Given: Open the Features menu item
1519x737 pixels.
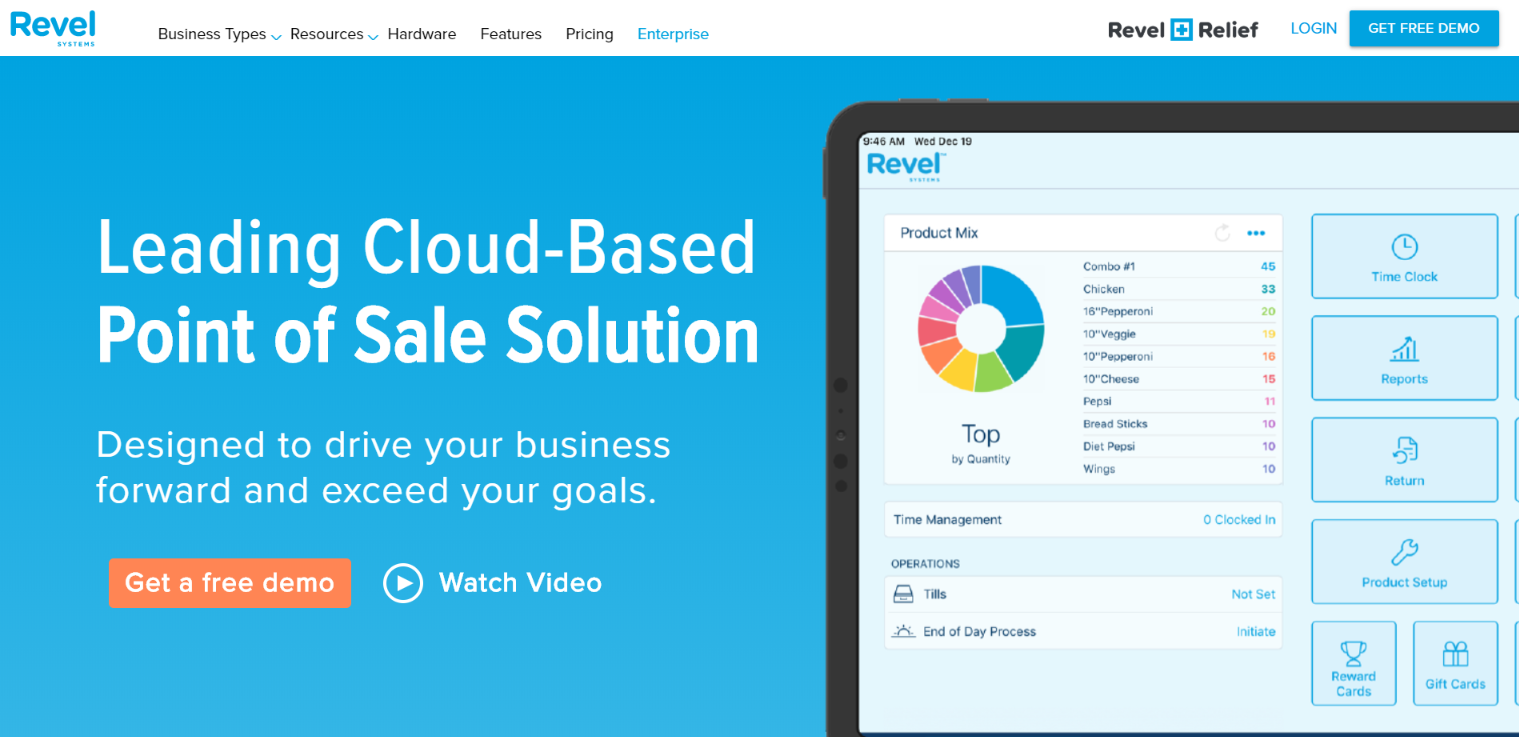Looking at the screenshot, I should [510, 34].
